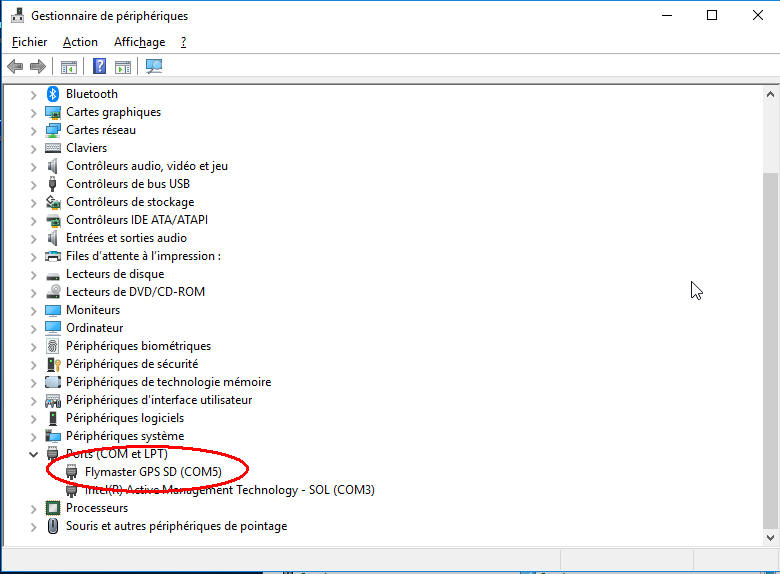Click the Périphériques de sécurité key icon
This screenshot has width=780, height=574.
pyautogui.click(x=53, y=364)
